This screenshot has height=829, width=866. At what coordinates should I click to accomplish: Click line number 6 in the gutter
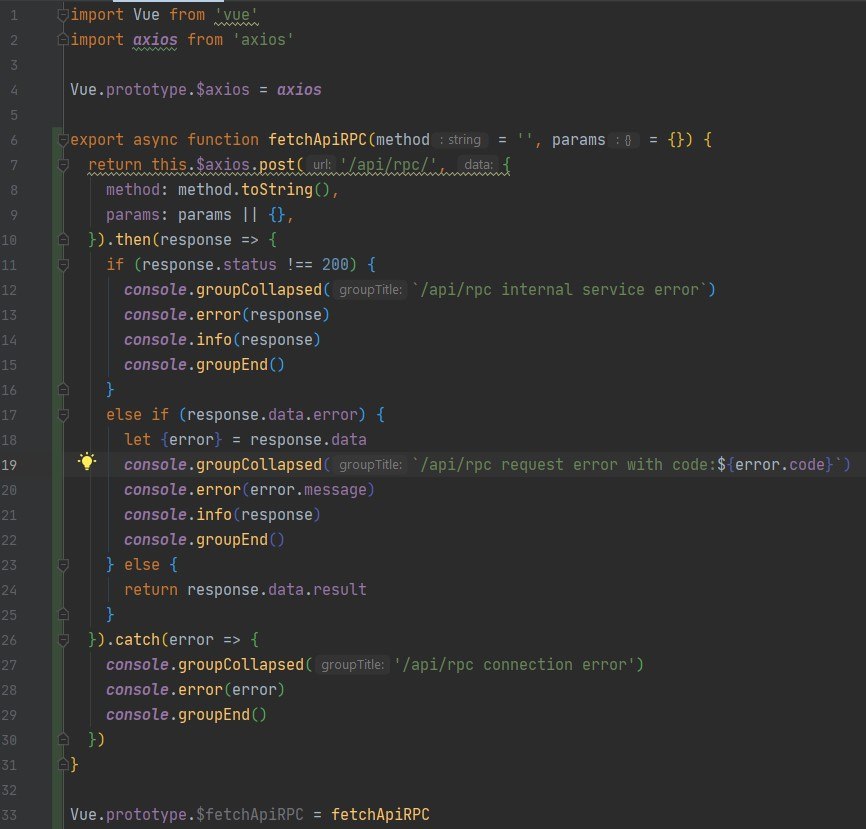tap(14, 140)
